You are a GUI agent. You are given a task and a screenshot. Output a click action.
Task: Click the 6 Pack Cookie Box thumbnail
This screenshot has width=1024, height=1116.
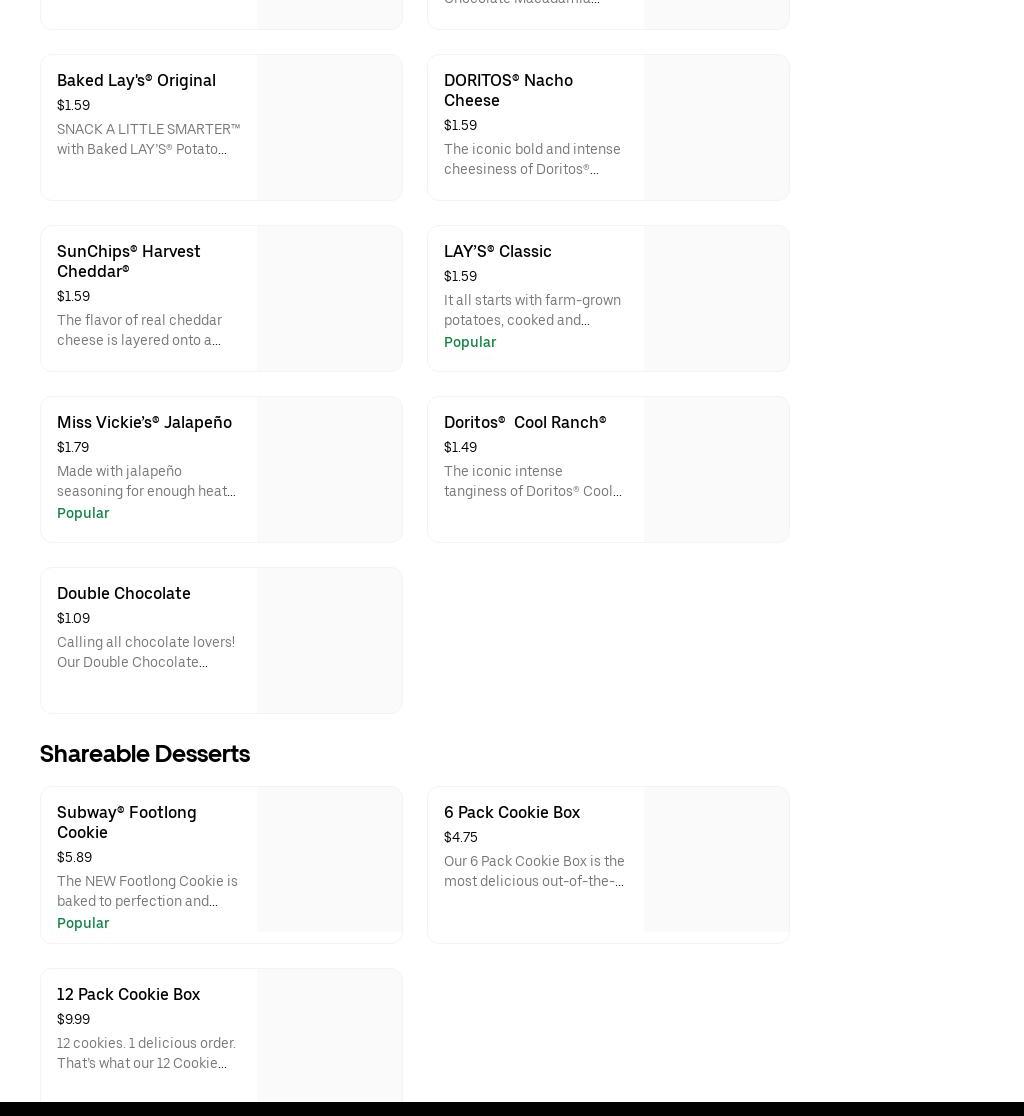point(716,860)
